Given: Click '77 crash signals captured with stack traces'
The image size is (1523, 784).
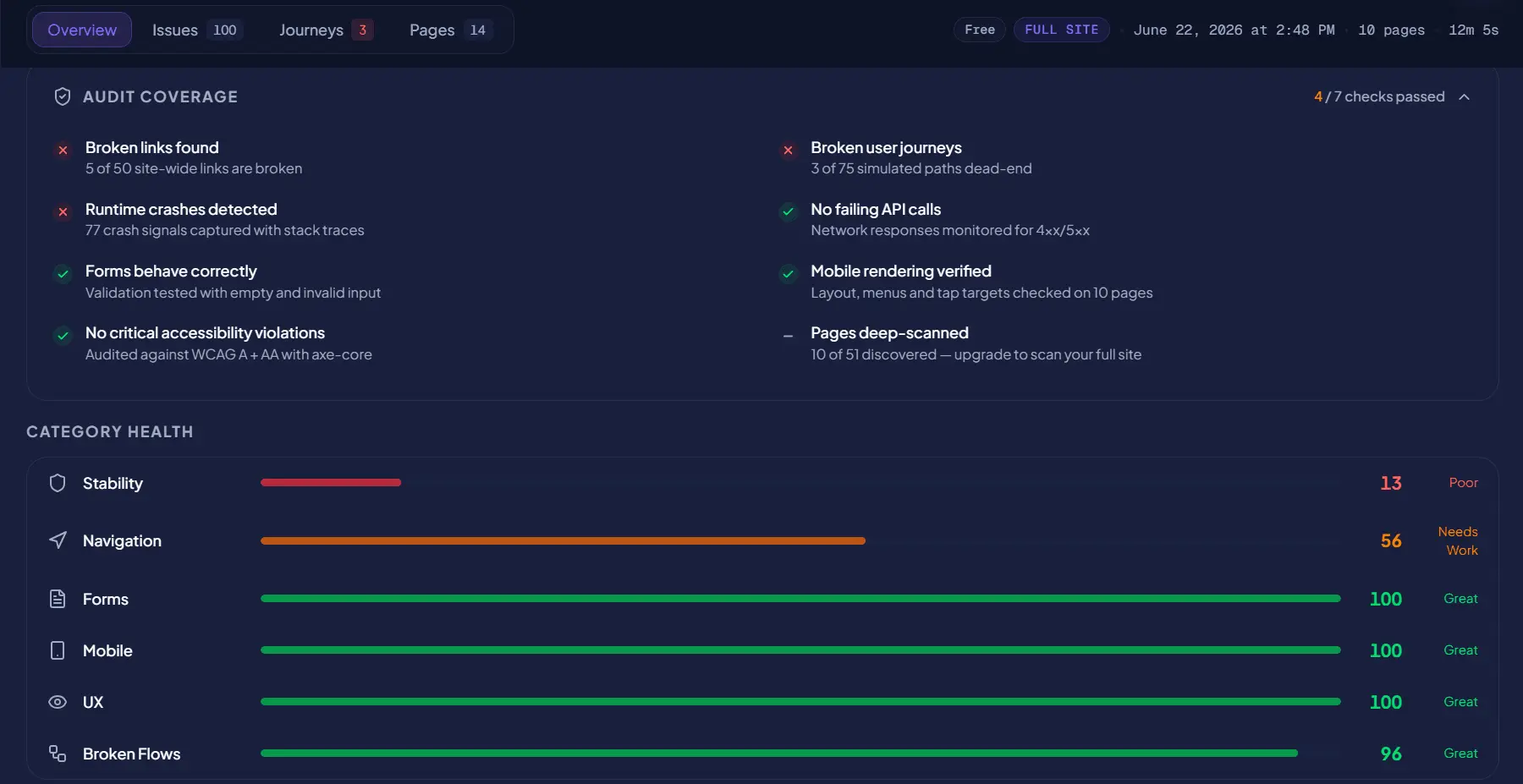Looking at the screenshot, I should 224,230.
